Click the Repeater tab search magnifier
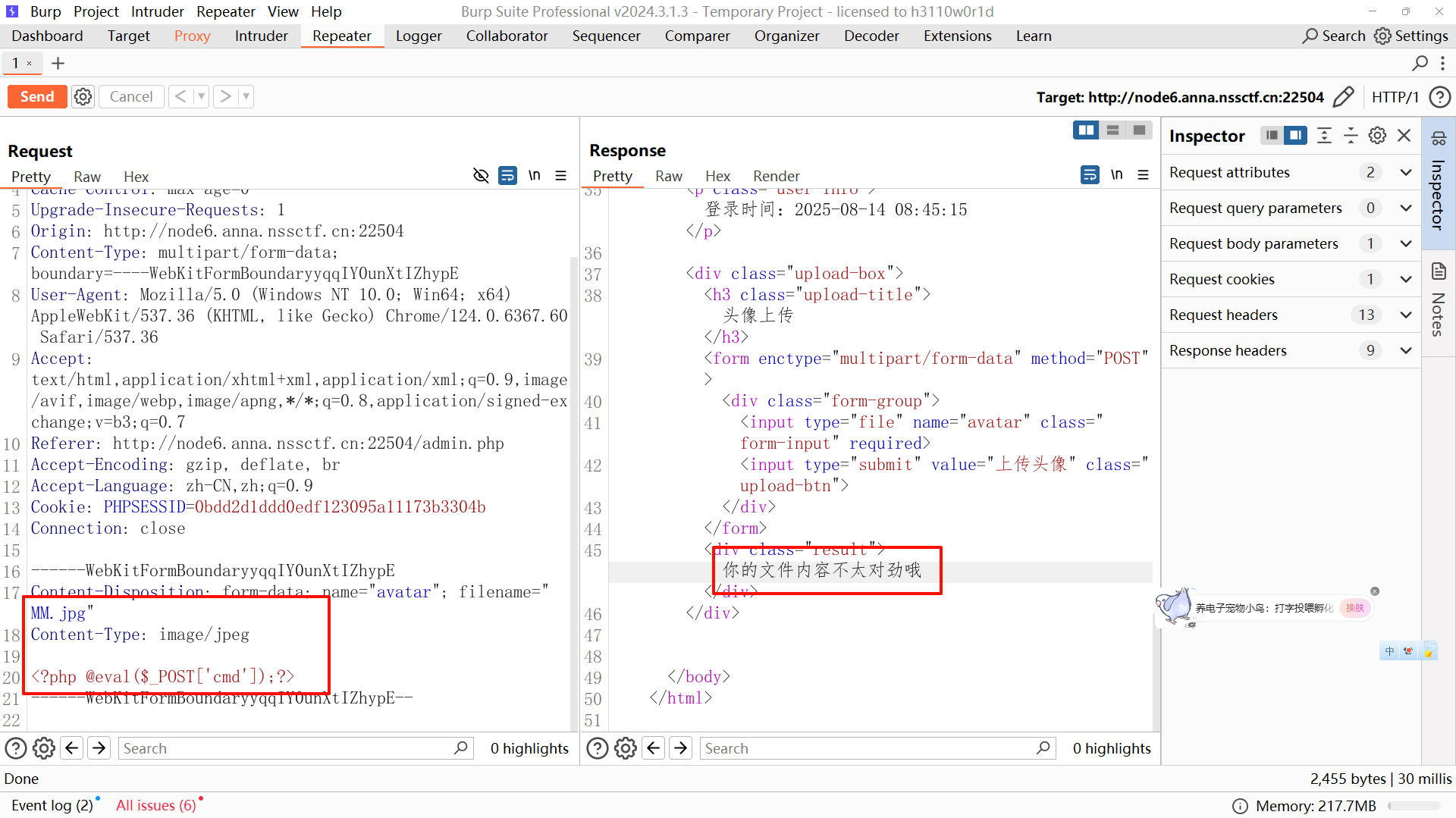Screen dimensions: 1456x818 pos(1420,64)
